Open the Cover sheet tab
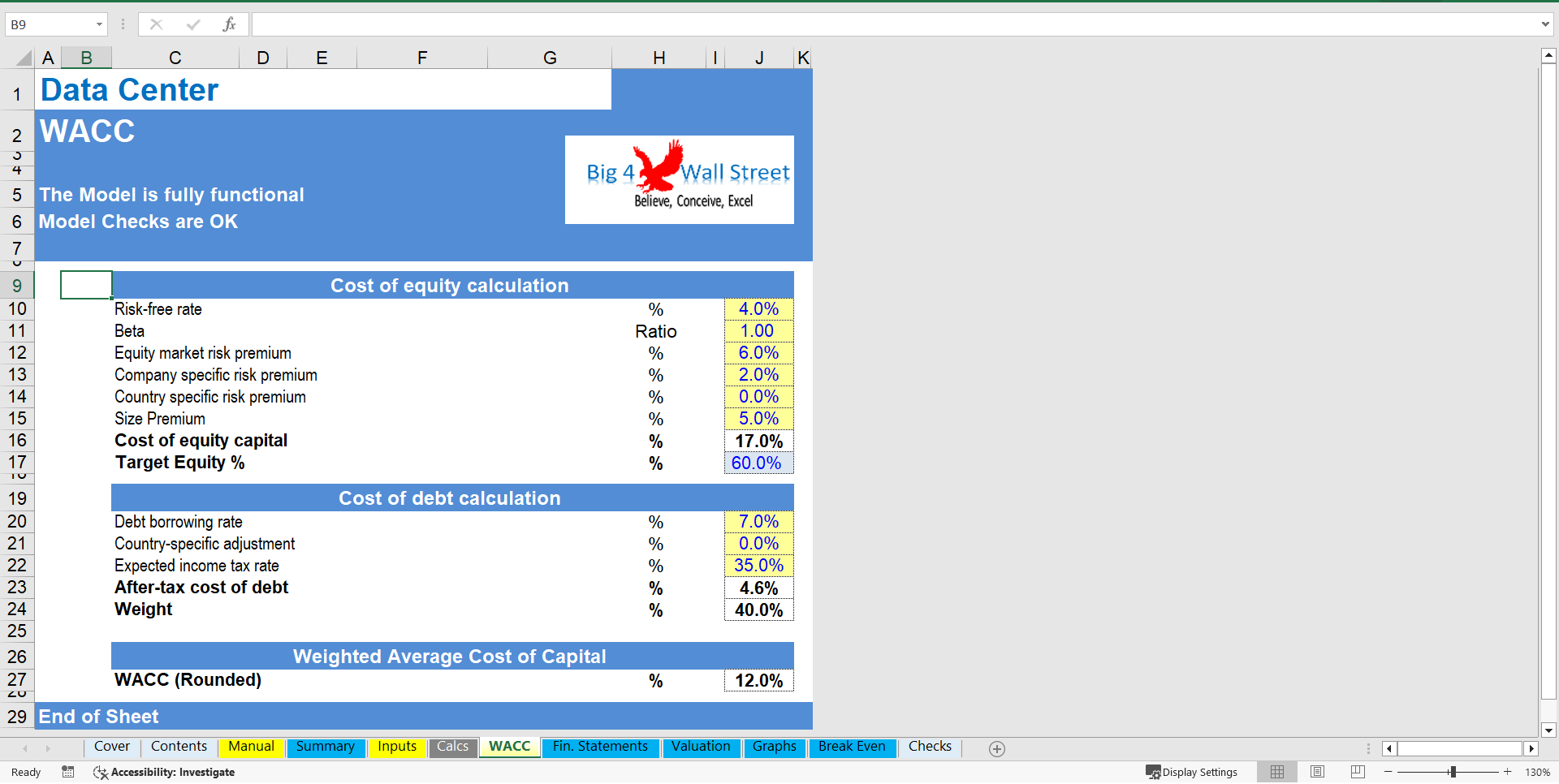 [112, 747]
